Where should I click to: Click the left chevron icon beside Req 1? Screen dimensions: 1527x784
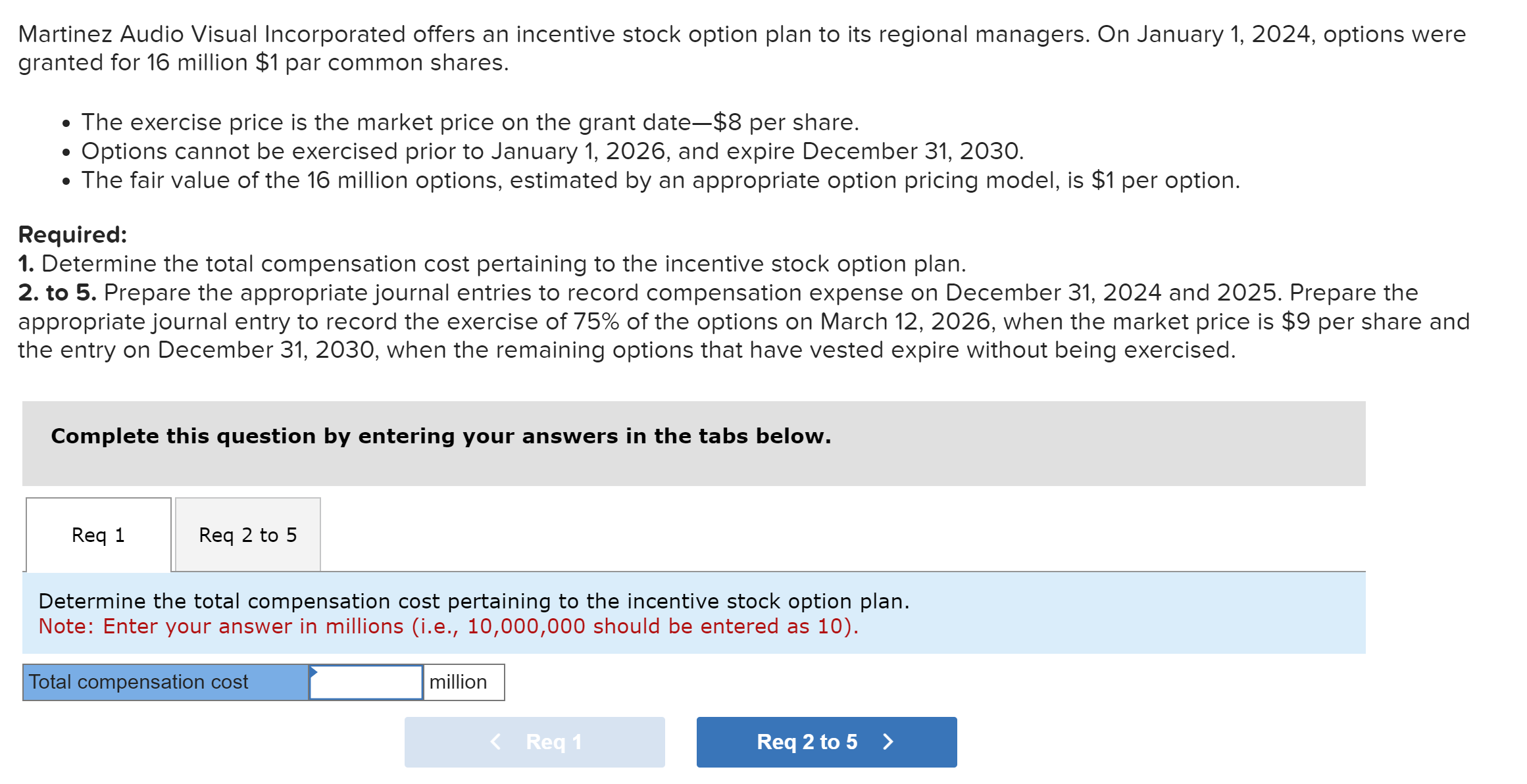[496, 742]
